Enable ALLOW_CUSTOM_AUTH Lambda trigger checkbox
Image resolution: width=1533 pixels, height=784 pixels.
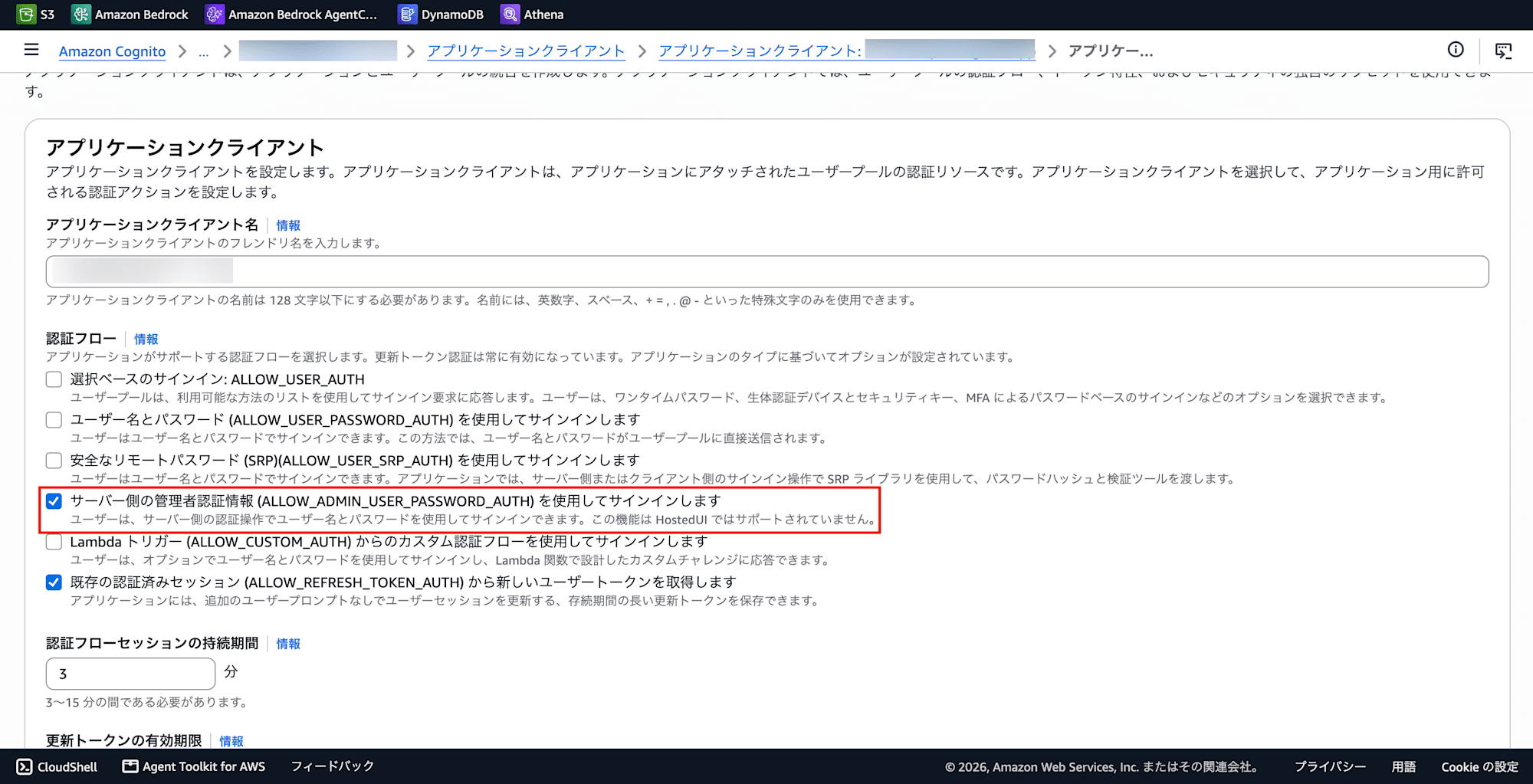pyautogui.click(x=54, y=542)
